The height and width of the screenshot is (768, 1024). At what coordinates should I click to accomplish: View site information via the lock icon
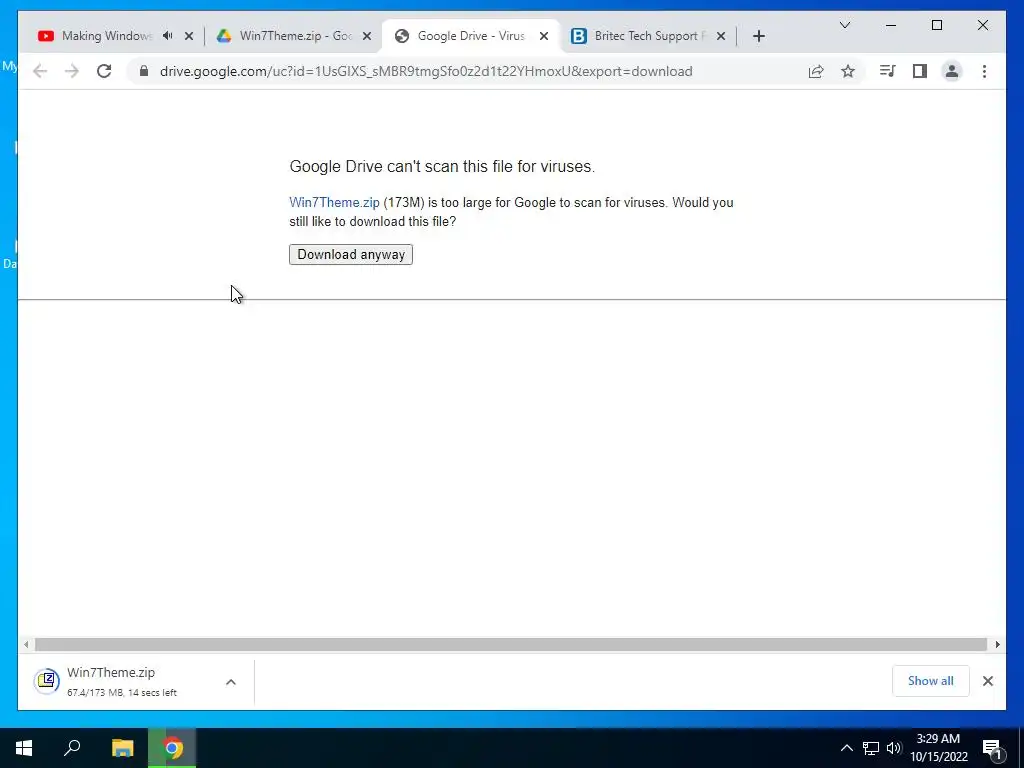coord(144,71)
